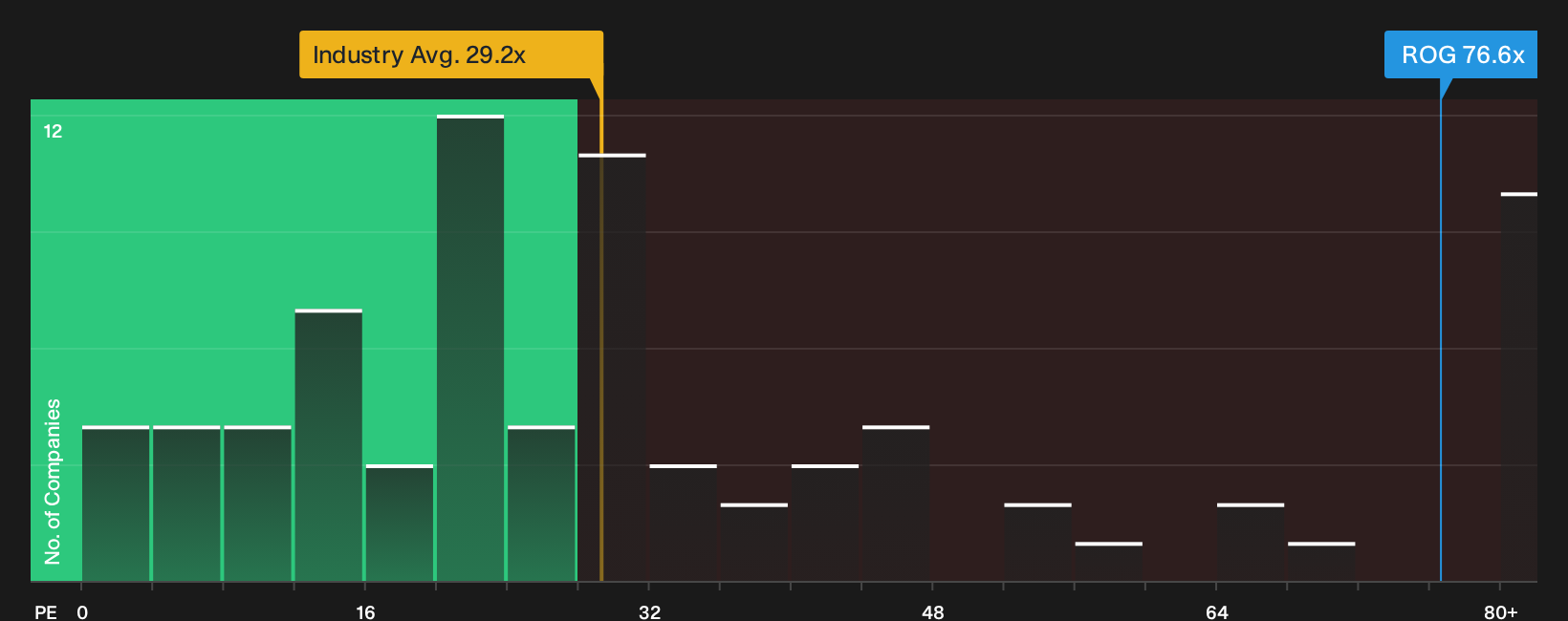This screenshot has width=1568, height=621.
Task: Click the y-axis value 12
Action: click(x=53, y=131)
